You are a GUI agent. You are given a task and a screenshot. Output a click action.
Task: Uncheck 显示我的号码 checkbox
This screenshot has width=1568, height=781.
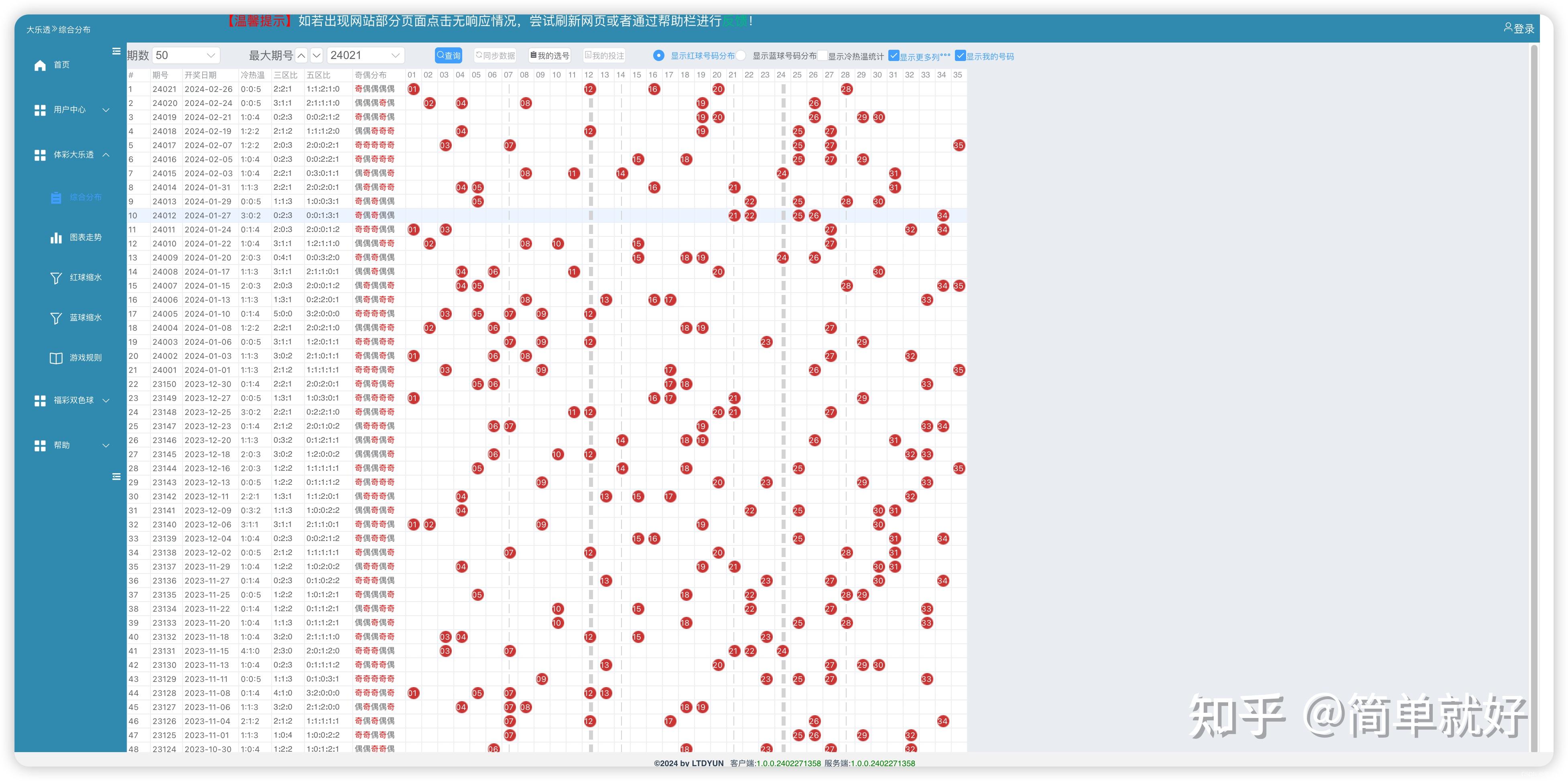[960, 56]
